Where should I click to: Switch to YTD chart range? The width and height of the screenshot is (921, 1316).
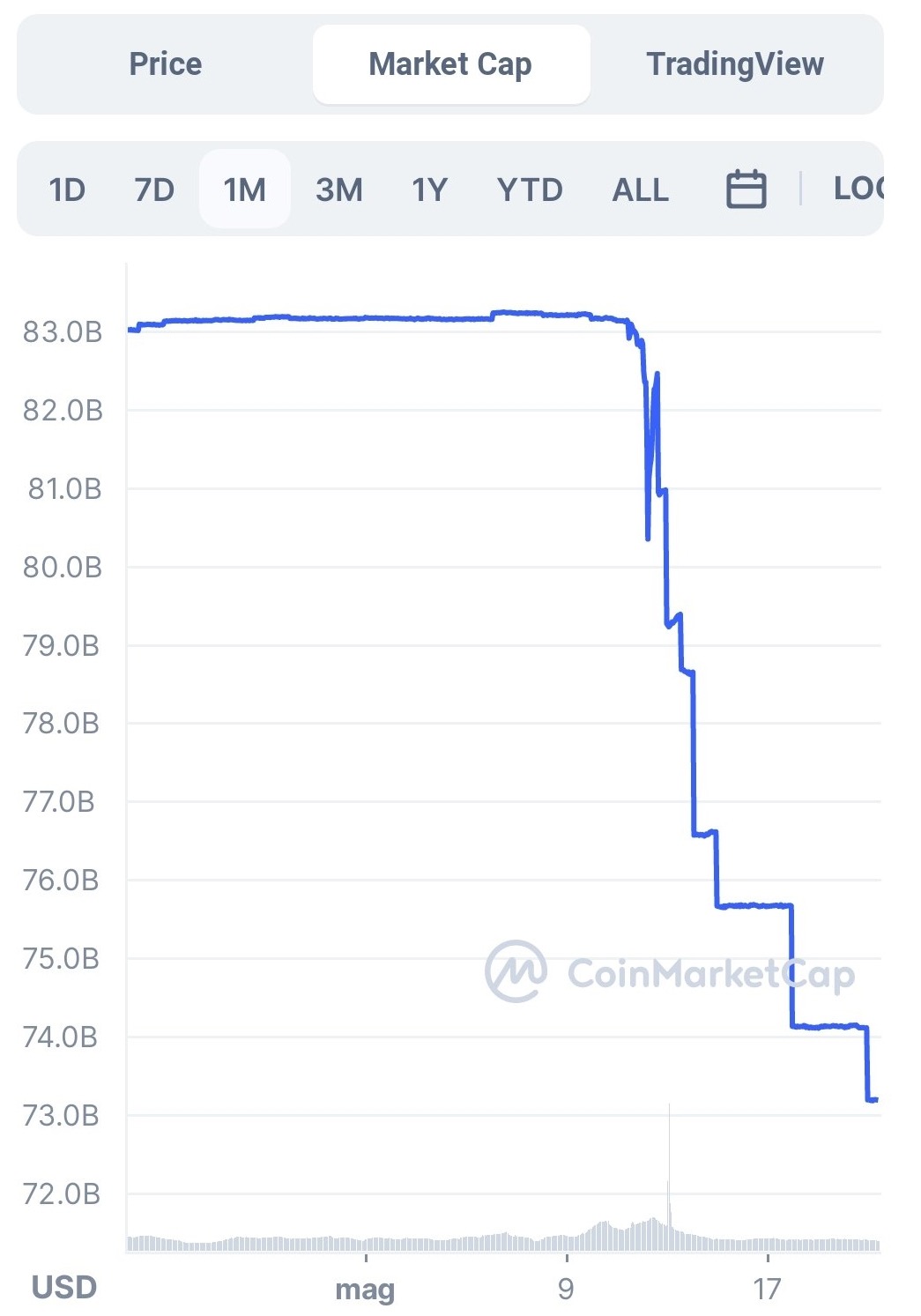(530, 190)
